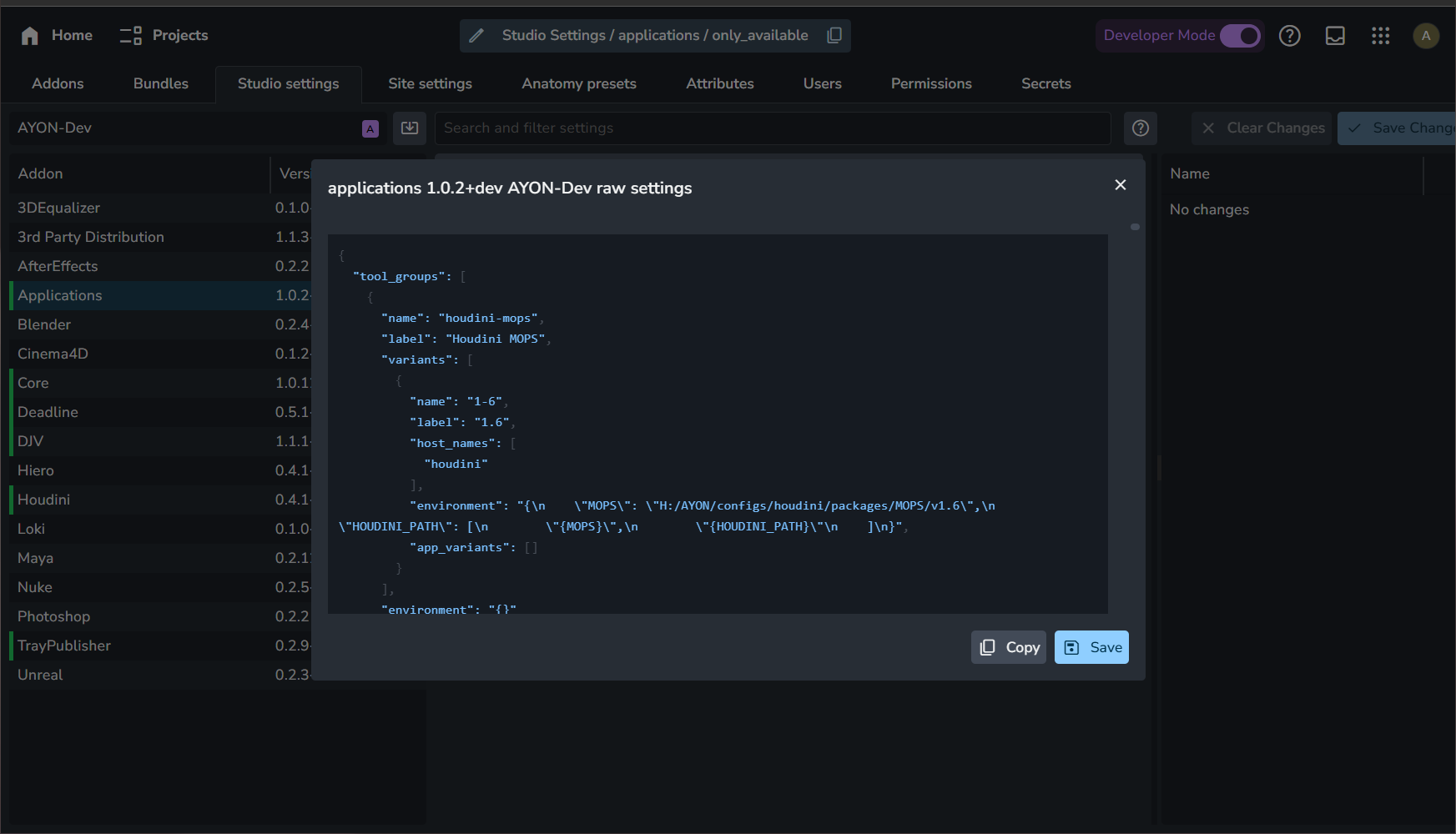Screen dimensions: 1456x834
Task: Switch to the Bundles tab
Action: pos(160,83)
